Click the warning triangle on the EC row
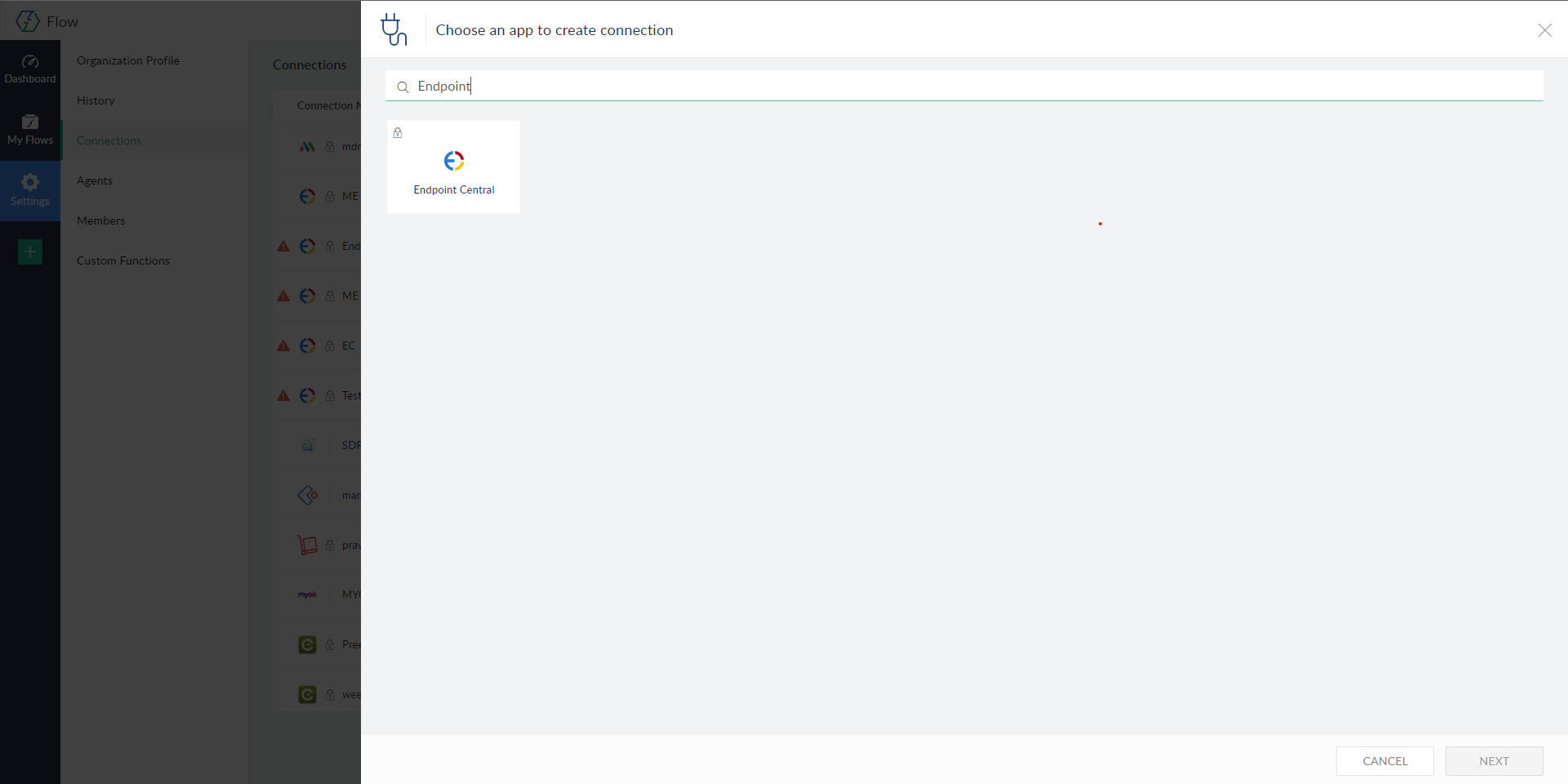 (x=283, y=345)
